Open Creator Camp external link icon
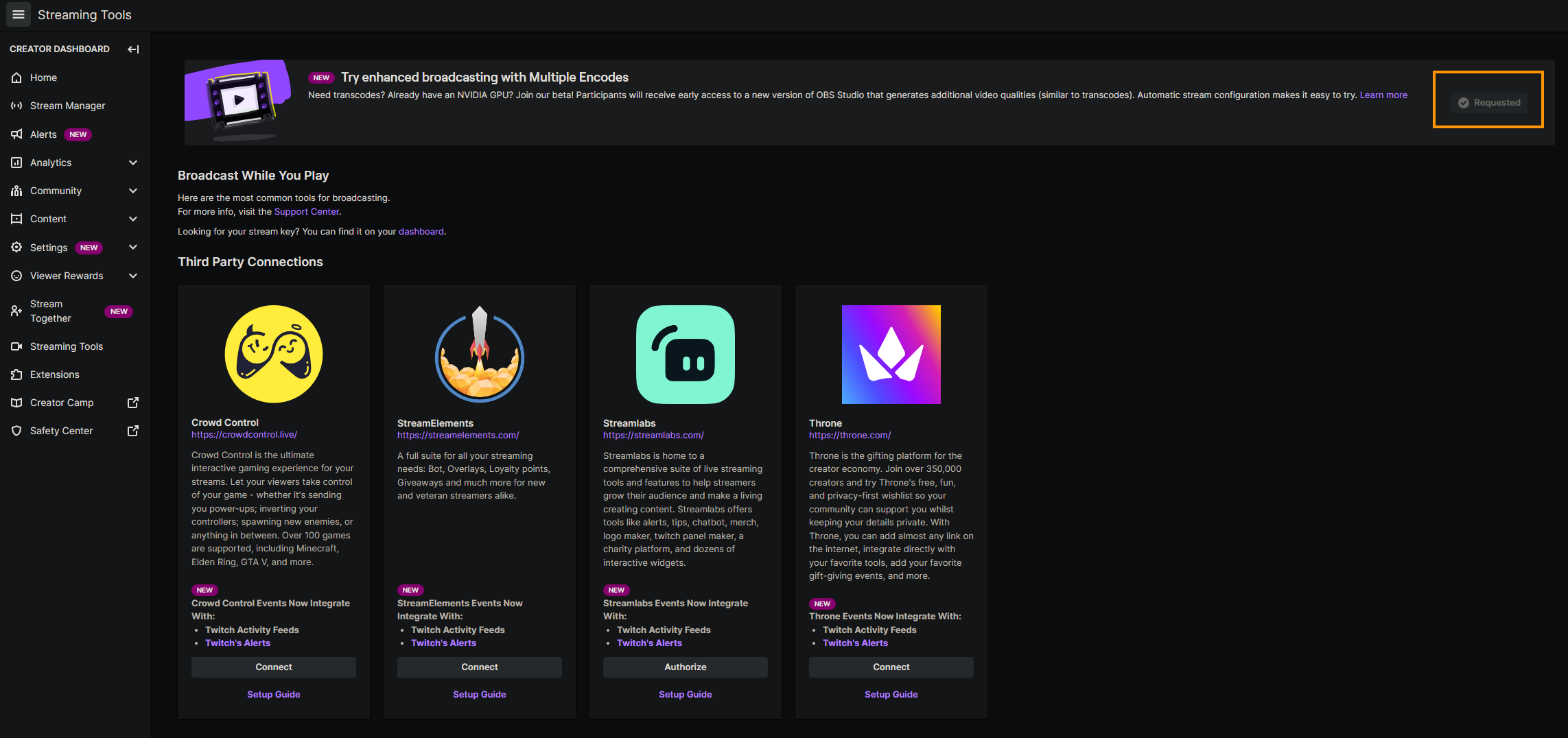 click(x=133, y=403)
